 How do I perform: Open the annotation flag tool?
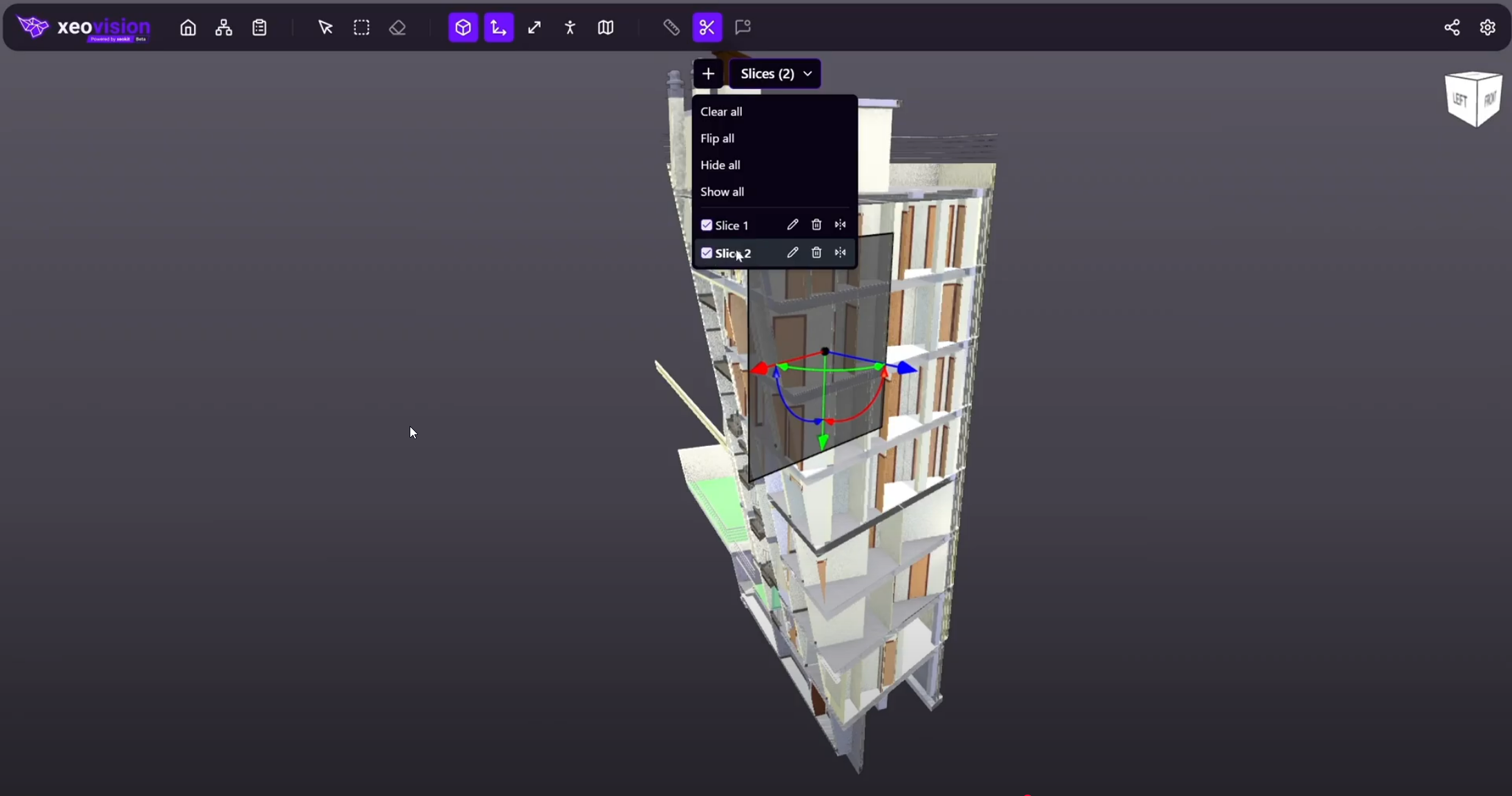coord(743,28)
